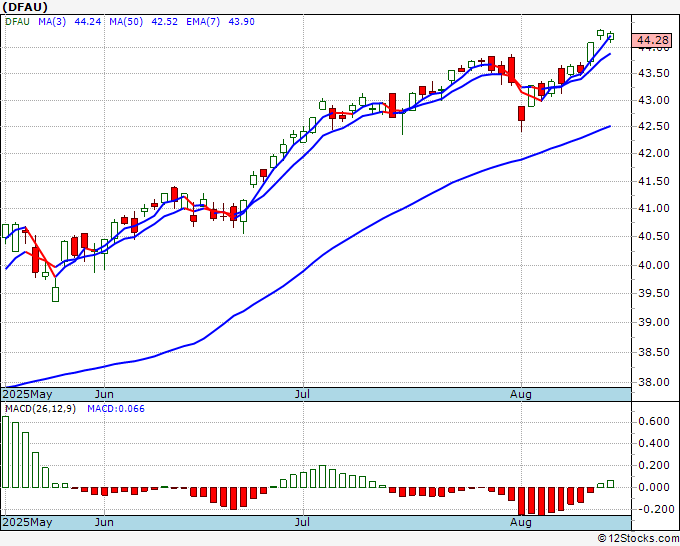Screen dimensions: 680x546
Task: Click the MACD(26,12,9) indicator label
Action: pos(40,409)
